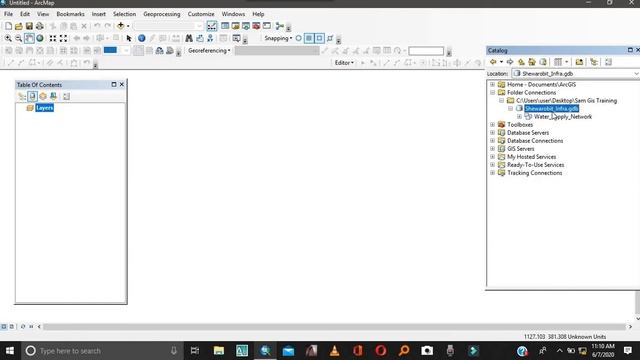Expand the Toolboxes node
Viewport: 640px width, 360px height.
point(493,124)
